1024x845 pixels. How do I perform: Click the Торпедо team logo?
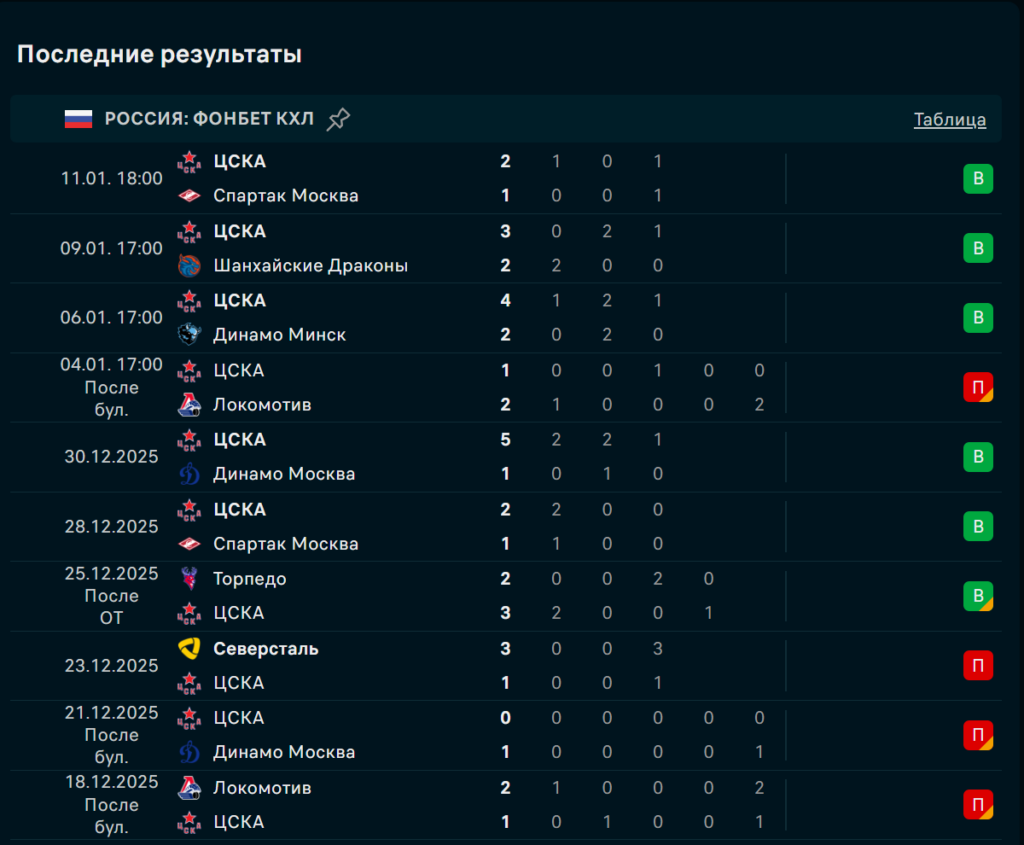tap(189, 579)
